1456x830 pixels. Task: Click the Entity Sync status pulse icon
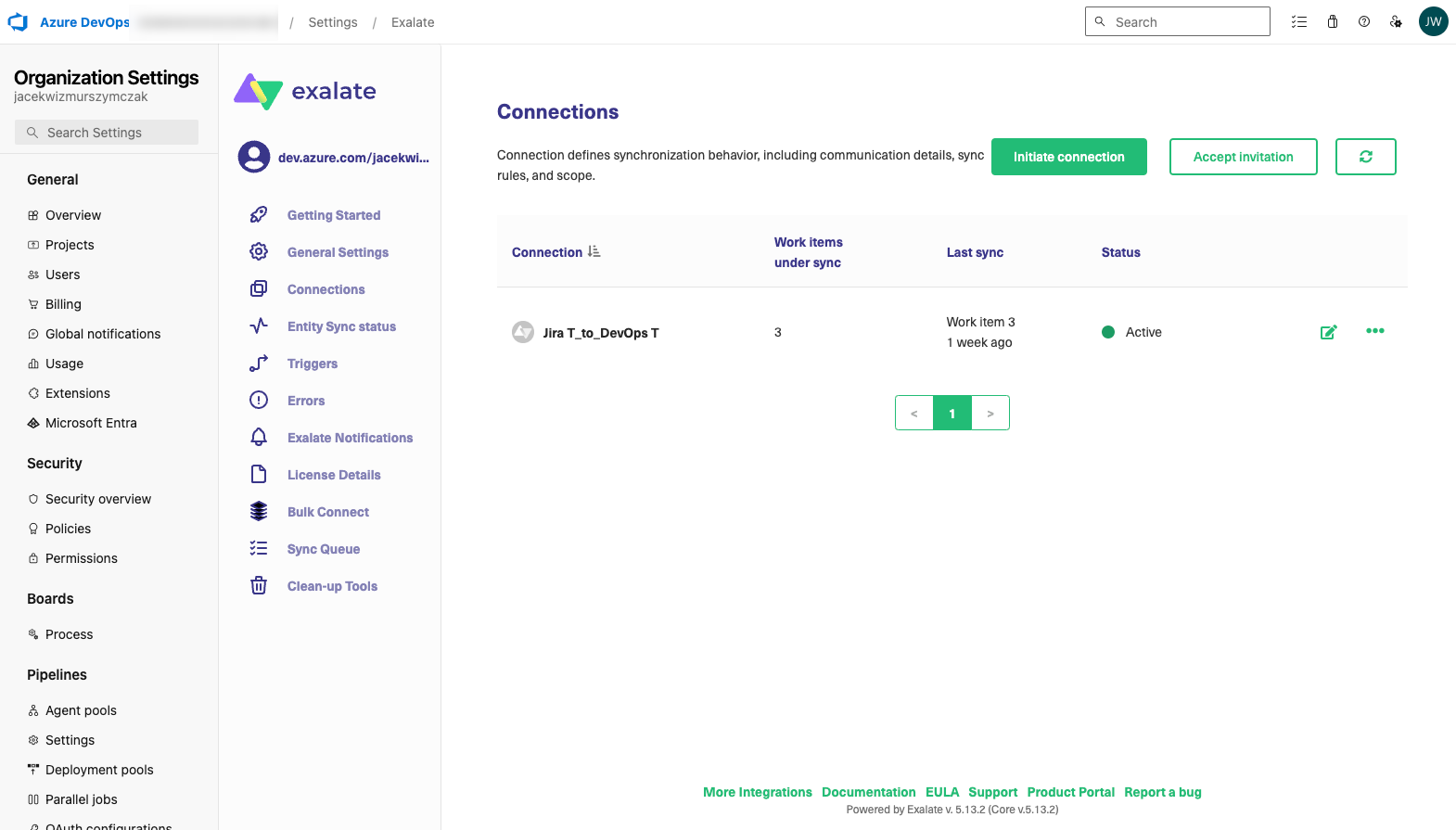(259, 326)
